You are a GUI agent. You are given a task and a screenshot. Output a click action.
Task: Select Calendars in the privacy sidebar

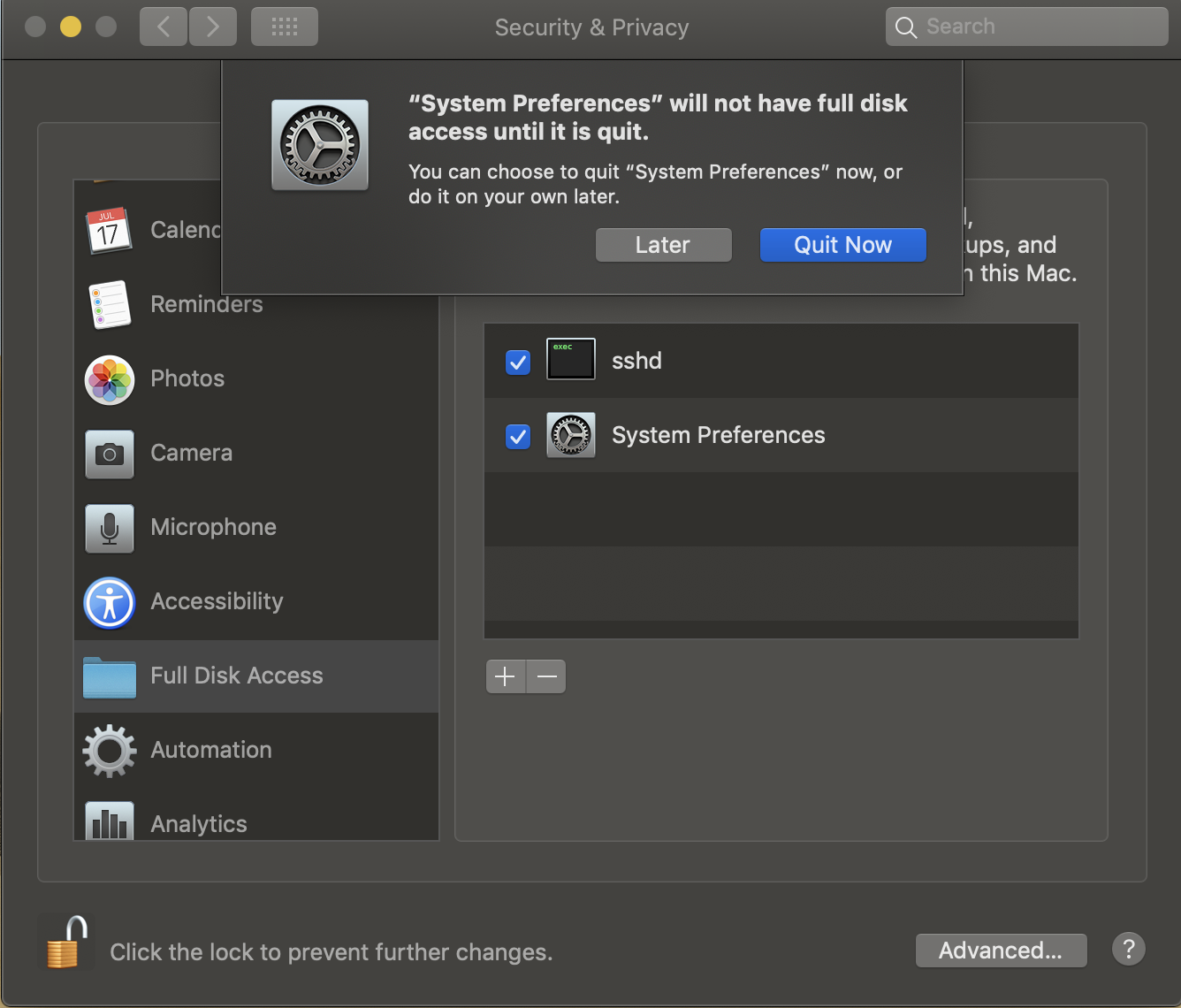148,230
